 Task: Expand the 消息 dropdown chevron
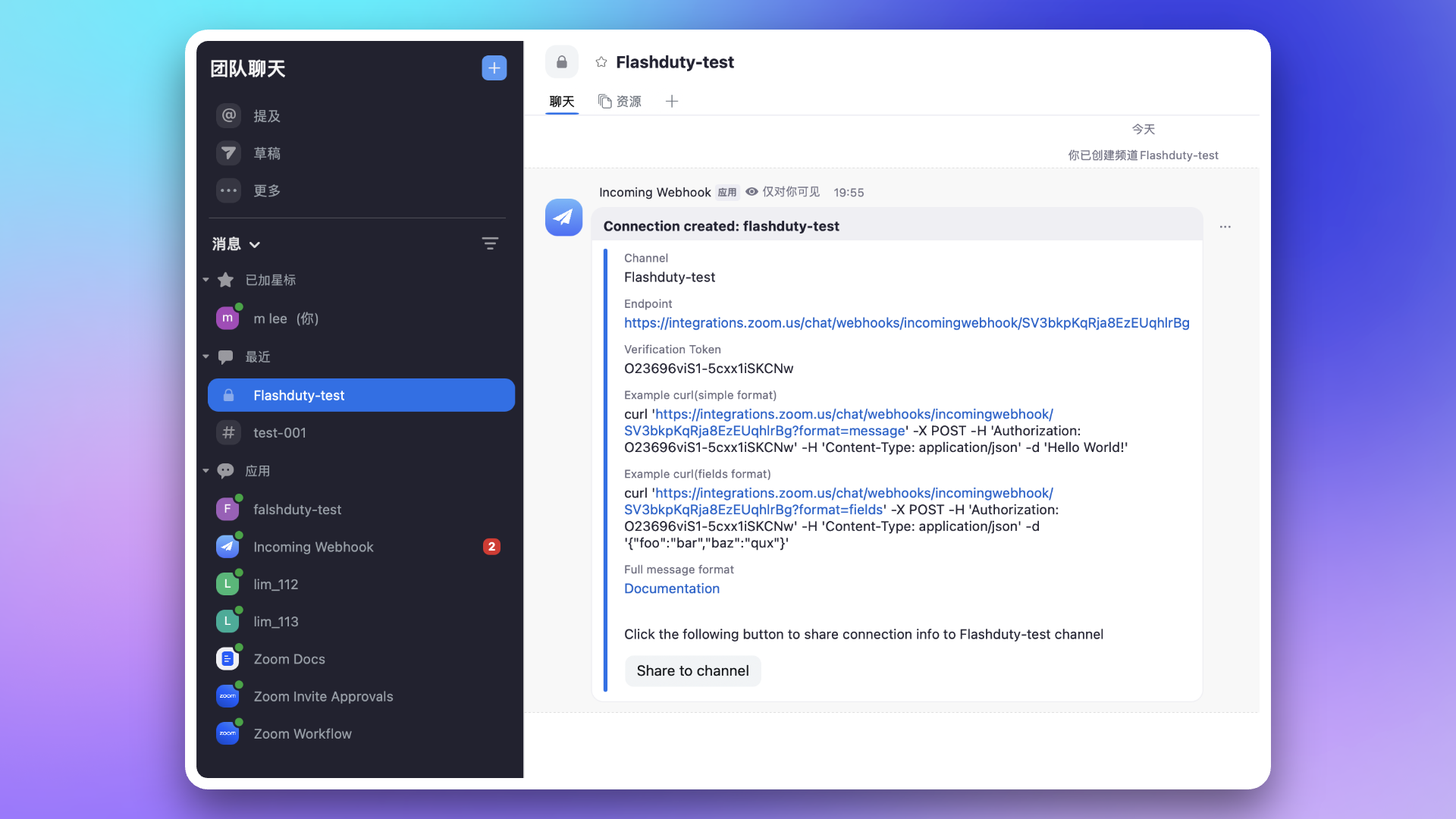[255, 244]
